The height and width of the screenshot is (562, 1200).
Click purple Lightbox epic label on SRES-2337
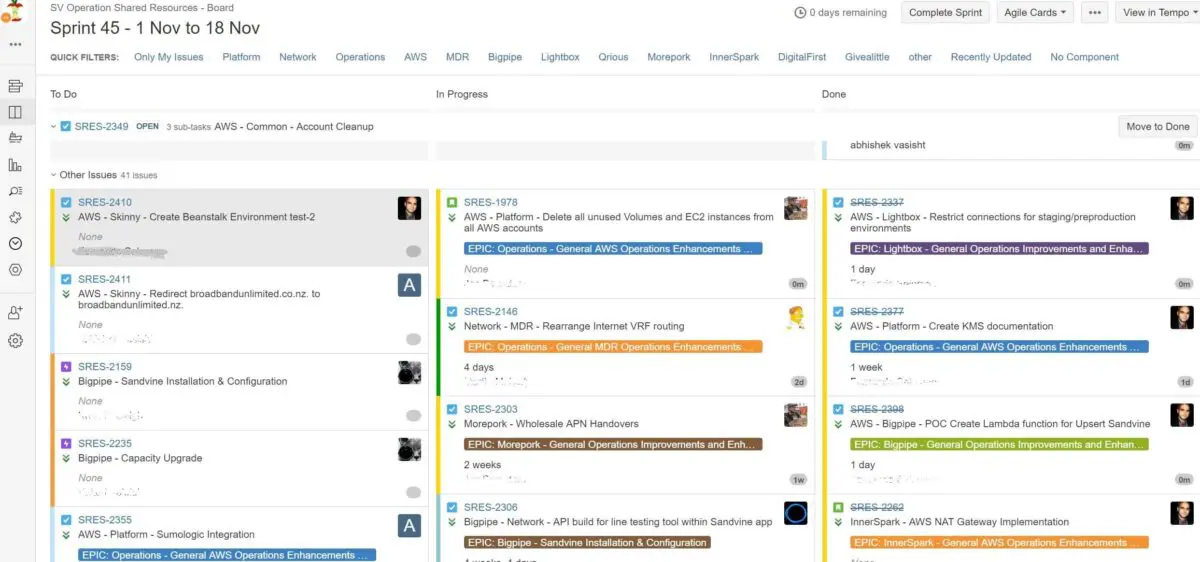[x=999, y=249]
